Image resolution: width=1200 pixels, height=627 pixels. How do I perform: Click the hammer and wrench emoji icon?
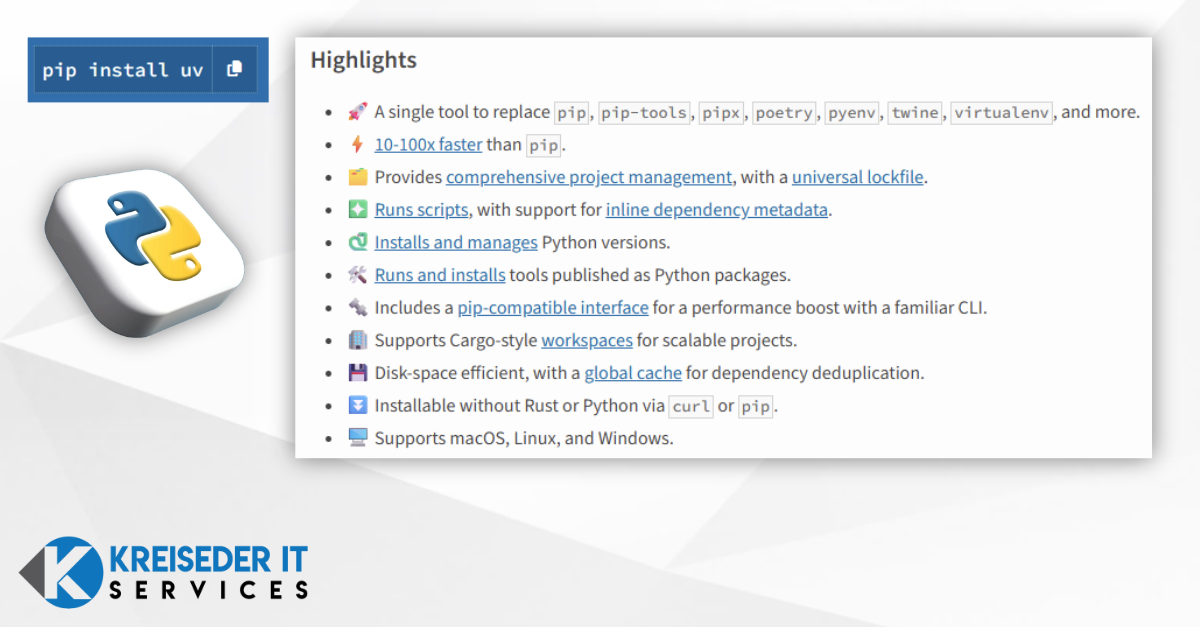(x=358, y=275)
